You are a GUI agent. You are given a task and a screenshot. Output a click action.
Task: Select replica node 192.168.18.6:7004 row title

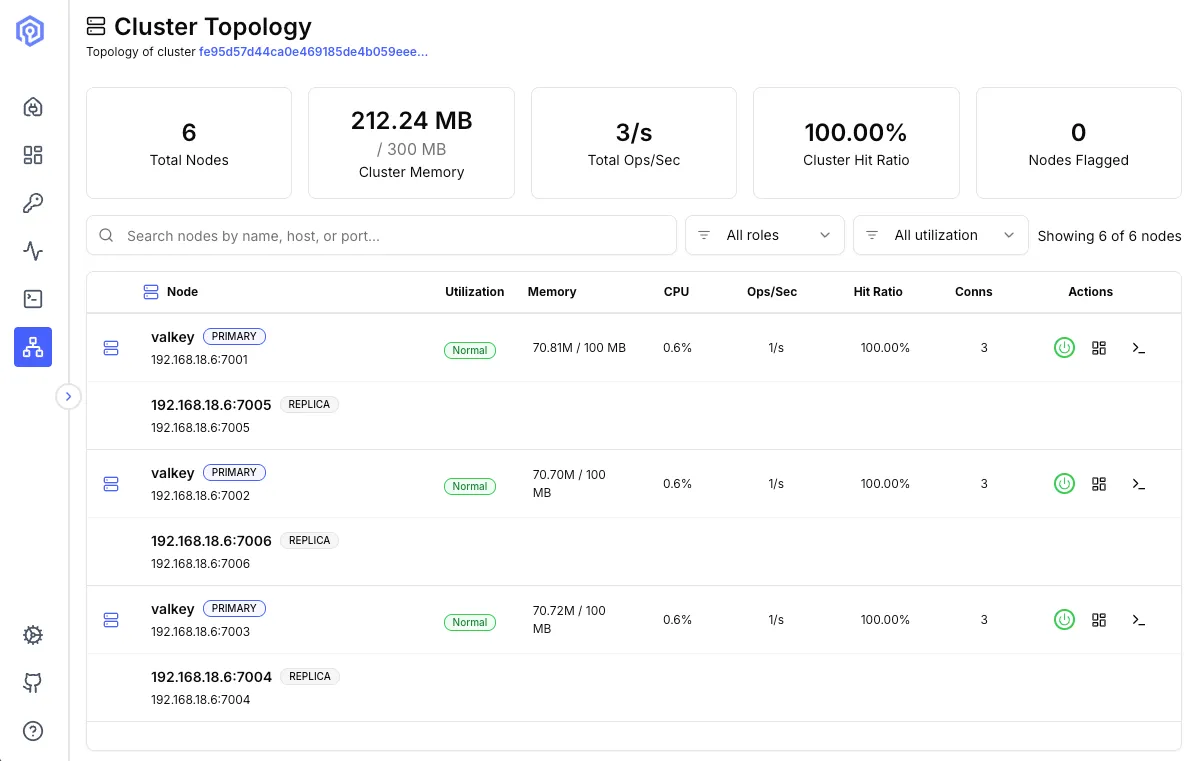211,677
